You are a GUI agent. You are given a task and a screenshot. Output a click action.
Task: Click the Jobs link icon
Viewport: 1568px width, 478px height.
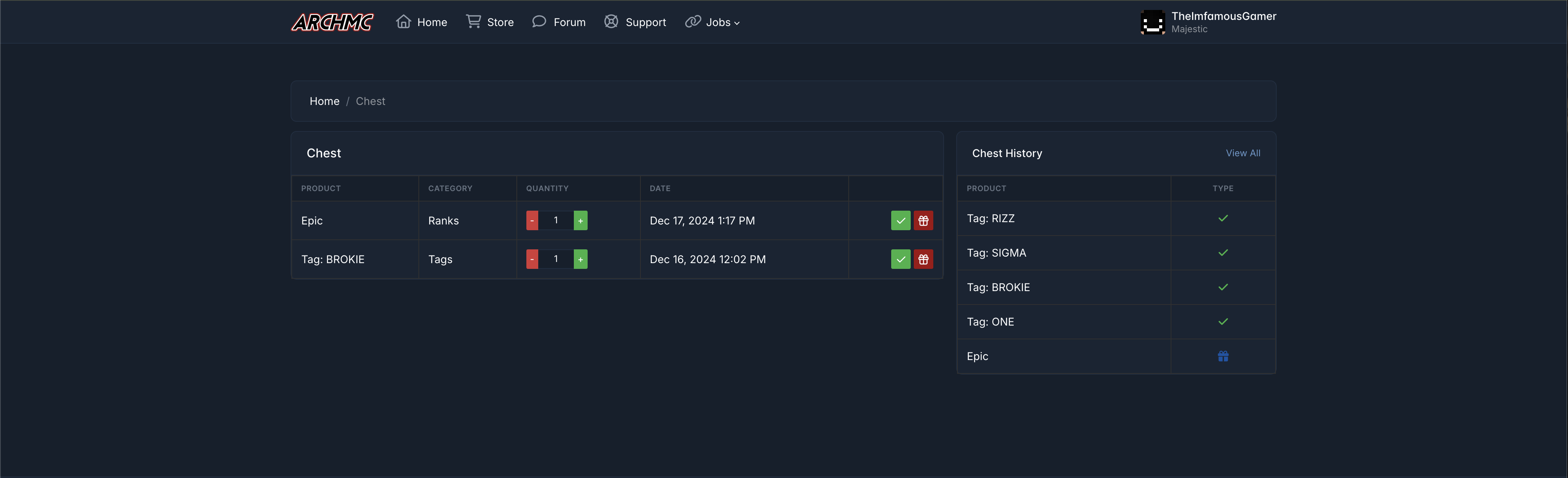(693, 22)
